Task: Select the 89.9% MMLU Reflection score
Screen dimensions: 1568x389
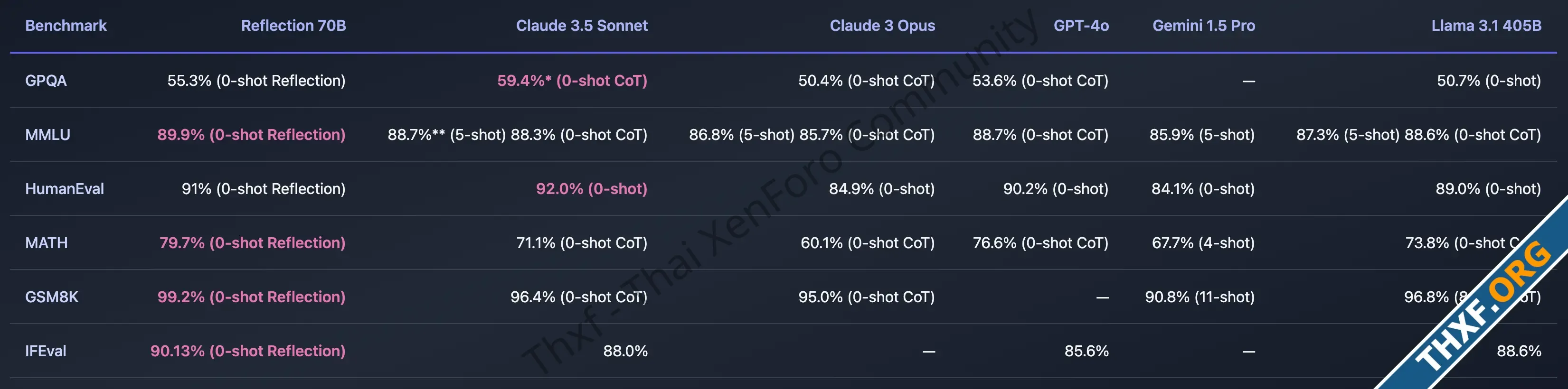Action: click(251, 134)
